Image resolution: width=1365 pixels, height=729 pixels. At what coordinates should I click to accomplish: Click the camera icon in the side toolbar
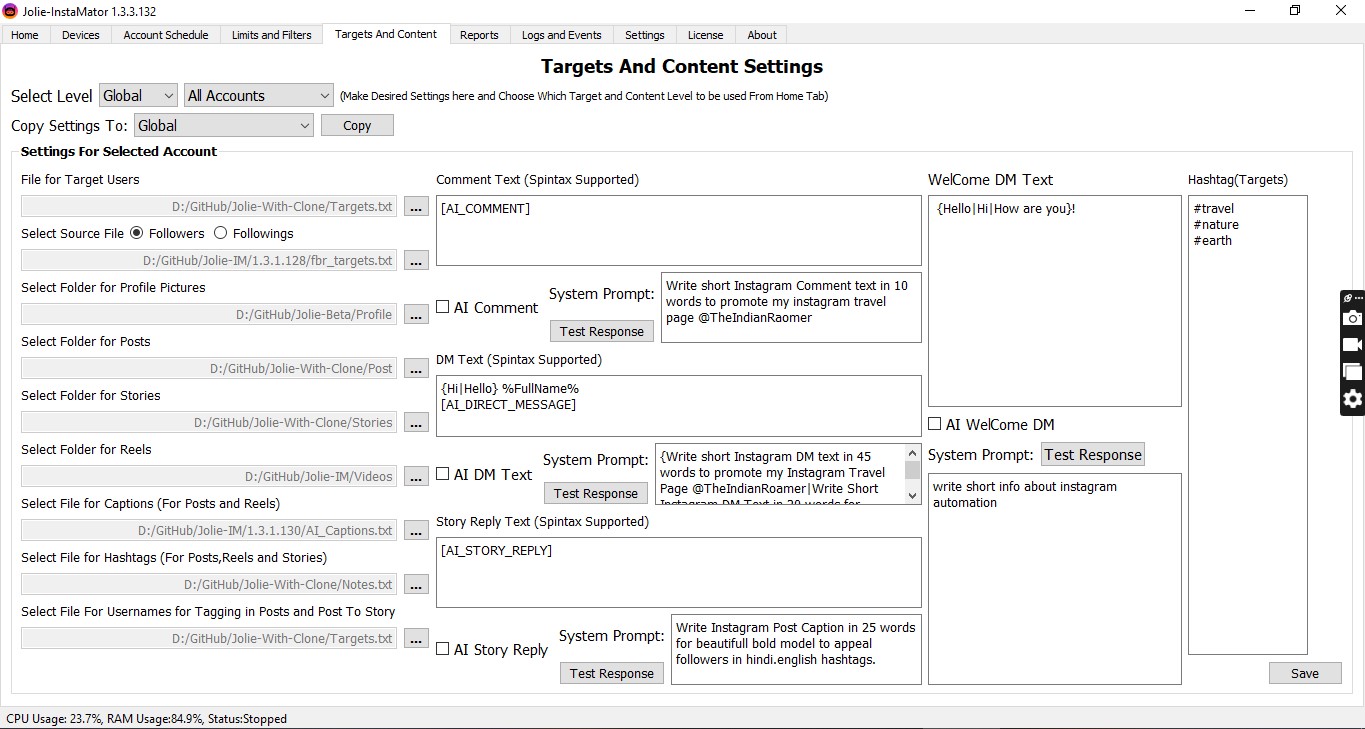(1352, 318)
